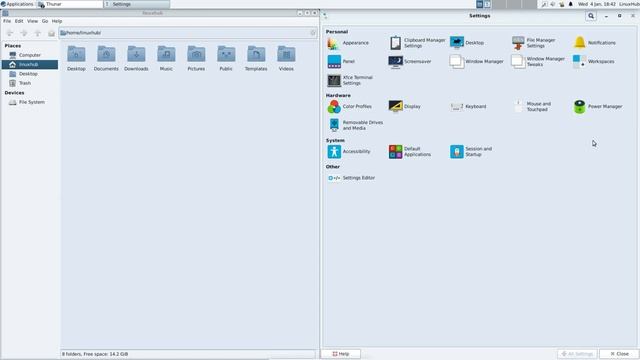Click the Help button in Settings
Image resolution: width=640 pixels, height=360 pixels.
click(x=341, y=354)
